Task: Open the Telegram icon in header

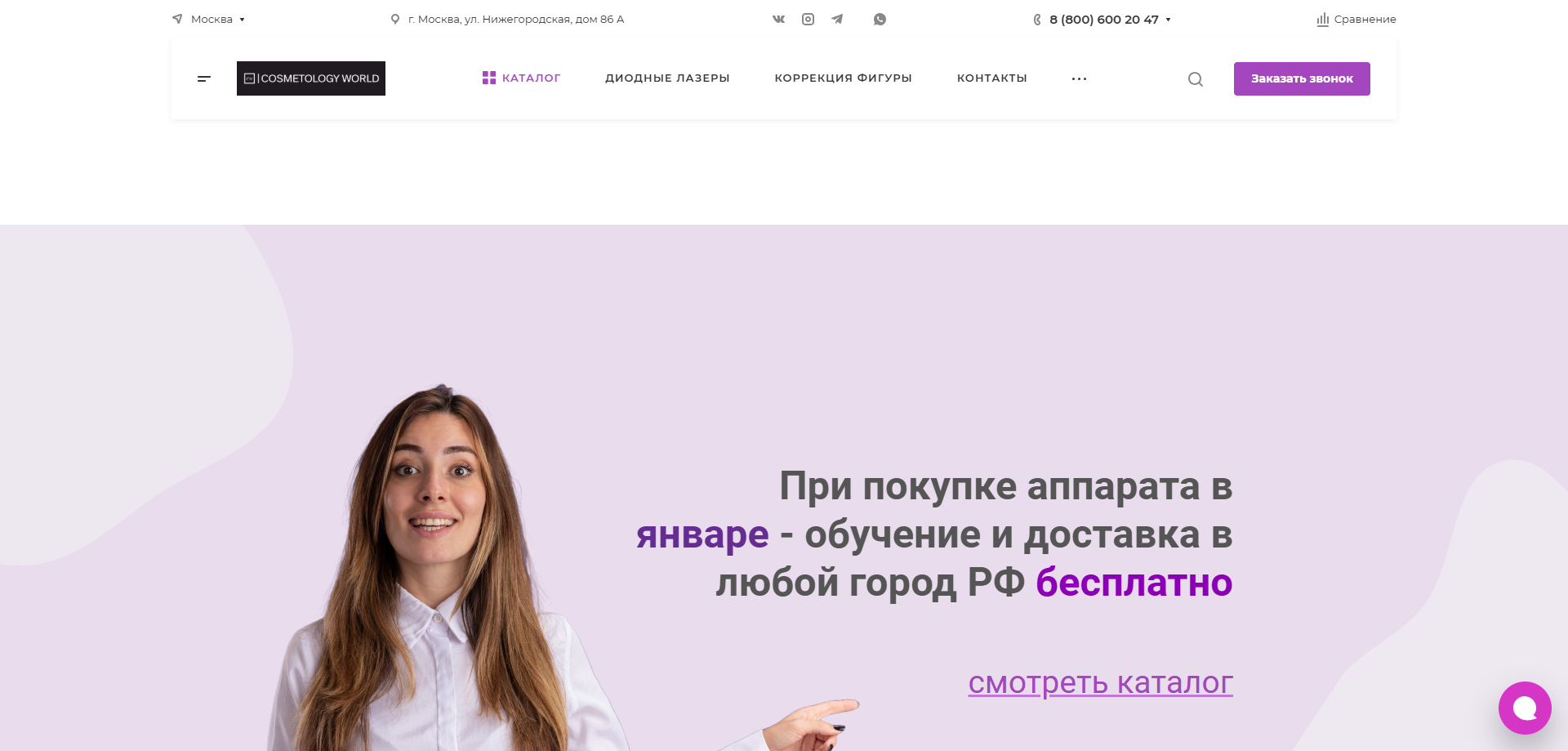Action: (x=837, y=19)
